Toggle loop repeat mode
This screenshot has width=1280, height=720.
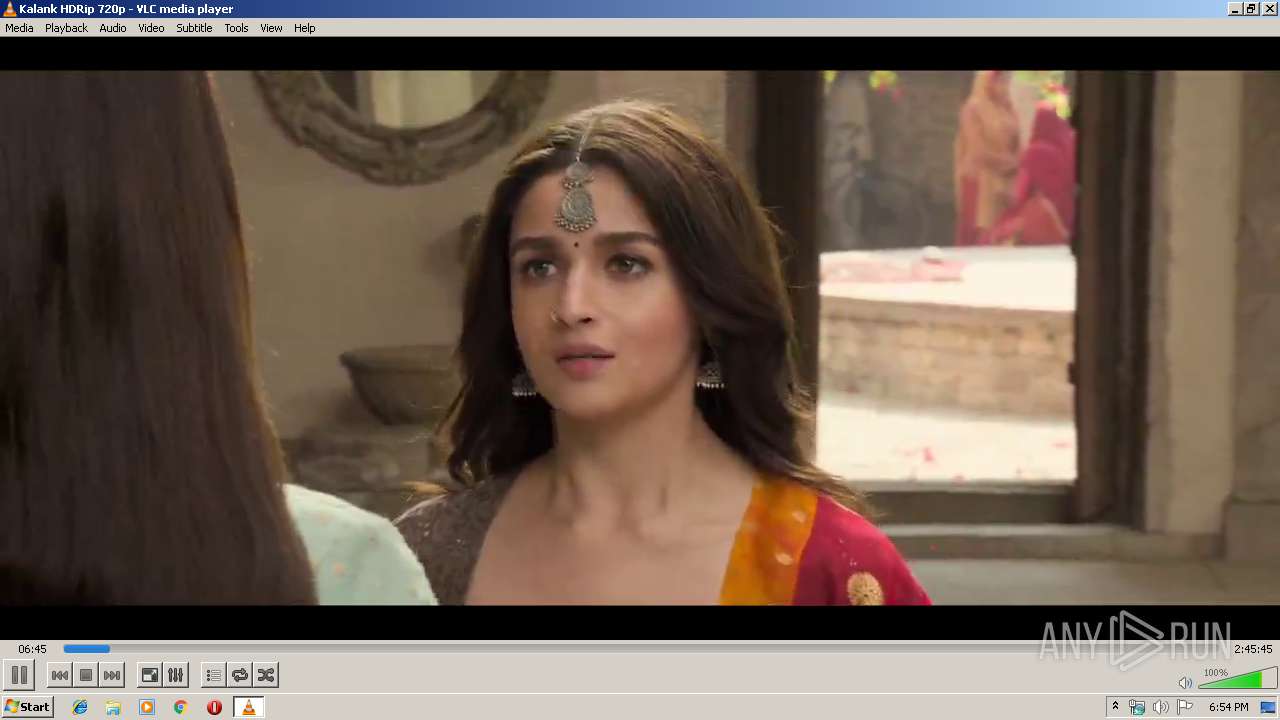click(x=240, y=675)
